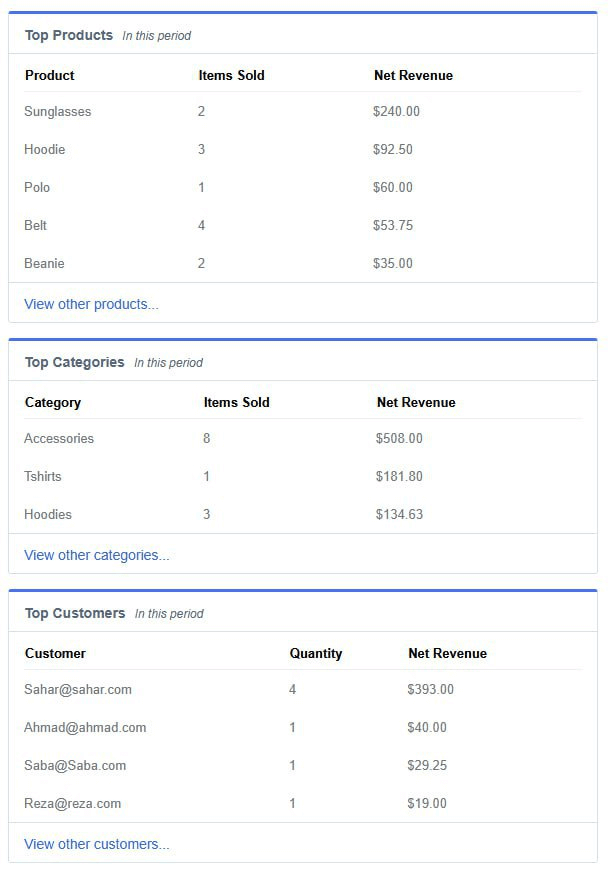Open the View other products link
The image size is (614, 880).
pyautogui.click(x=91, y=304)
